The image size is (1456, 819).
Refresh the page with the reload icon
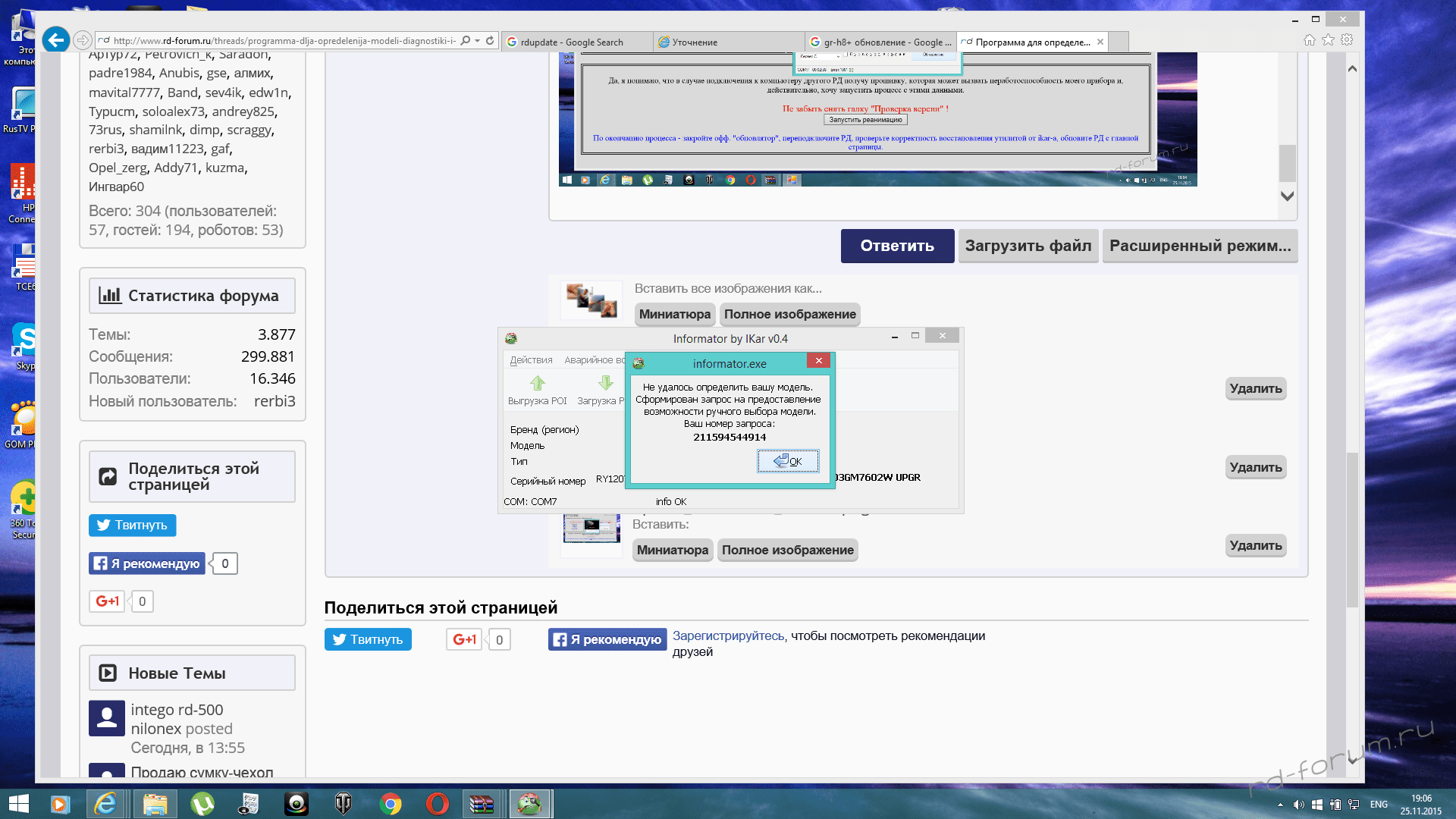point(490,41)
